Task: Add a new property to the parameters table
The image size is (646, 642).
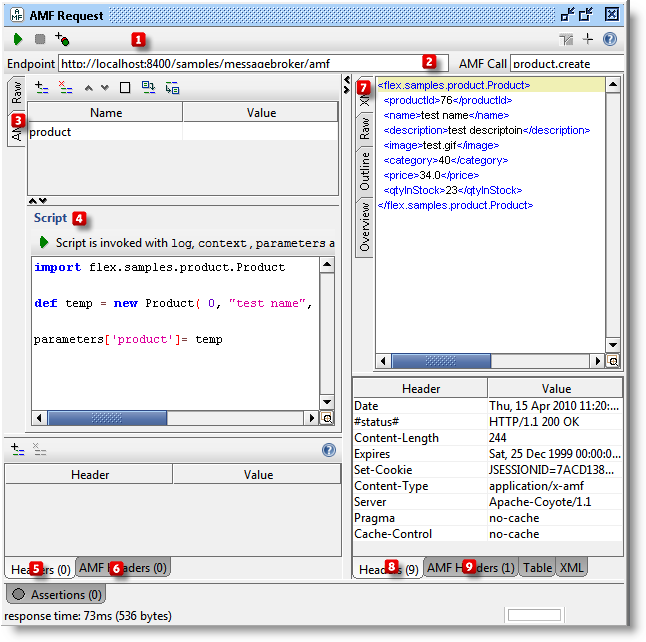Action: [42, 87]
